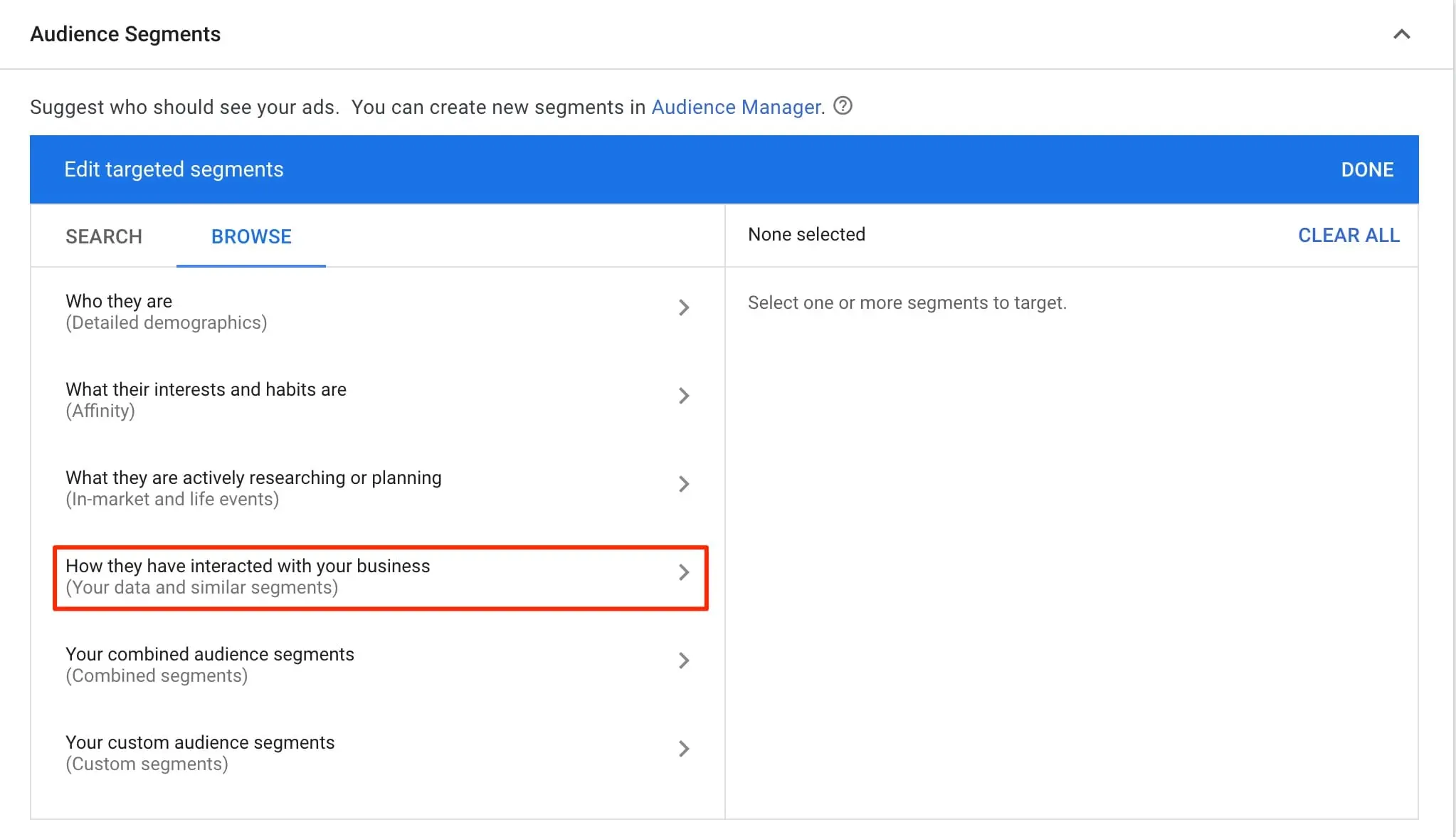Image resolution: width=1456 pixels, height=837 pixels.
Task: Click chevron for Your data and similar segments
Action: click(683, 572)
